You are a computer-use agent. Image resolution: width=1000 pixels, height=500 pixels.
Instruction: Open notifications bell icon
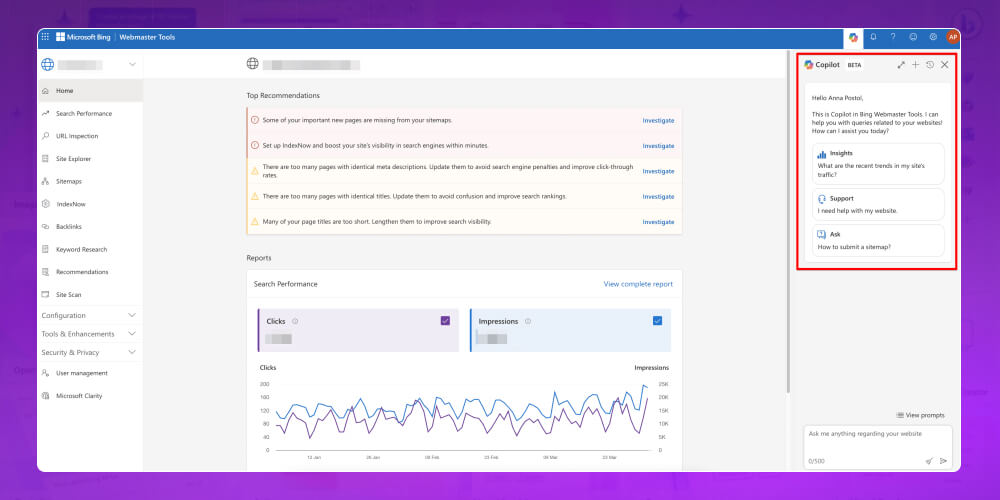pyautogui.click(x=873, y=37)
